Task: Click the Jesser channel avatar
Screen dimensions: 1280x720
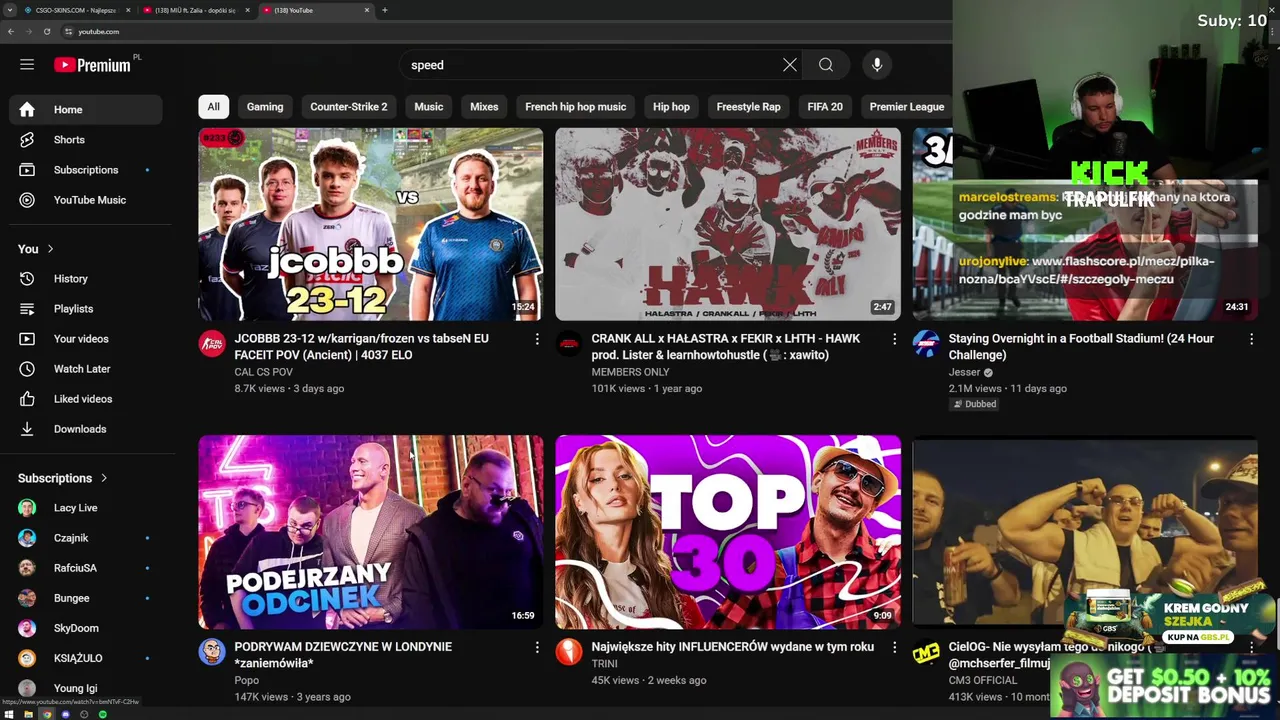Action: click(926, 344)
